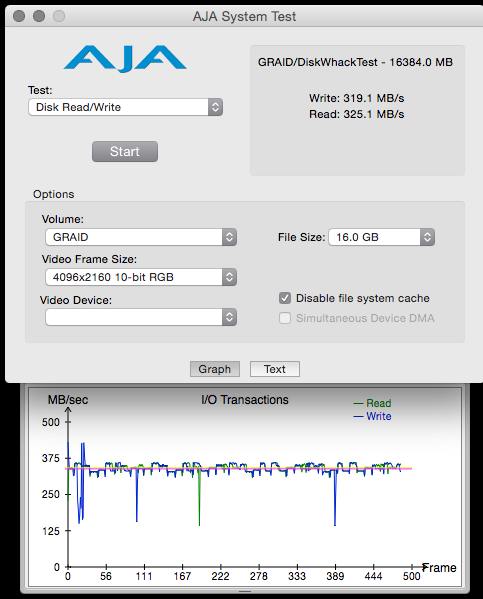Open the Test type dropdown
Screen dimensions: 483x599
(x=125, y=107)
